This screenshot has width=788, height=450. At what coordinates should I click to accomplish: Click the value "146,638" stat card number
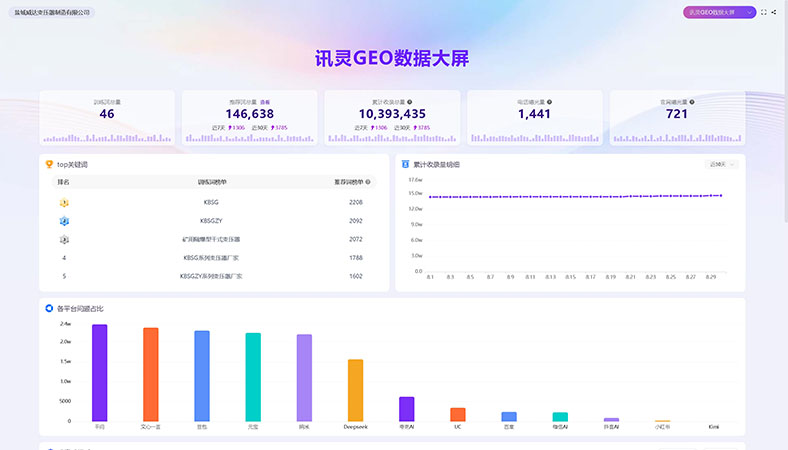click(x=250, y=114)
